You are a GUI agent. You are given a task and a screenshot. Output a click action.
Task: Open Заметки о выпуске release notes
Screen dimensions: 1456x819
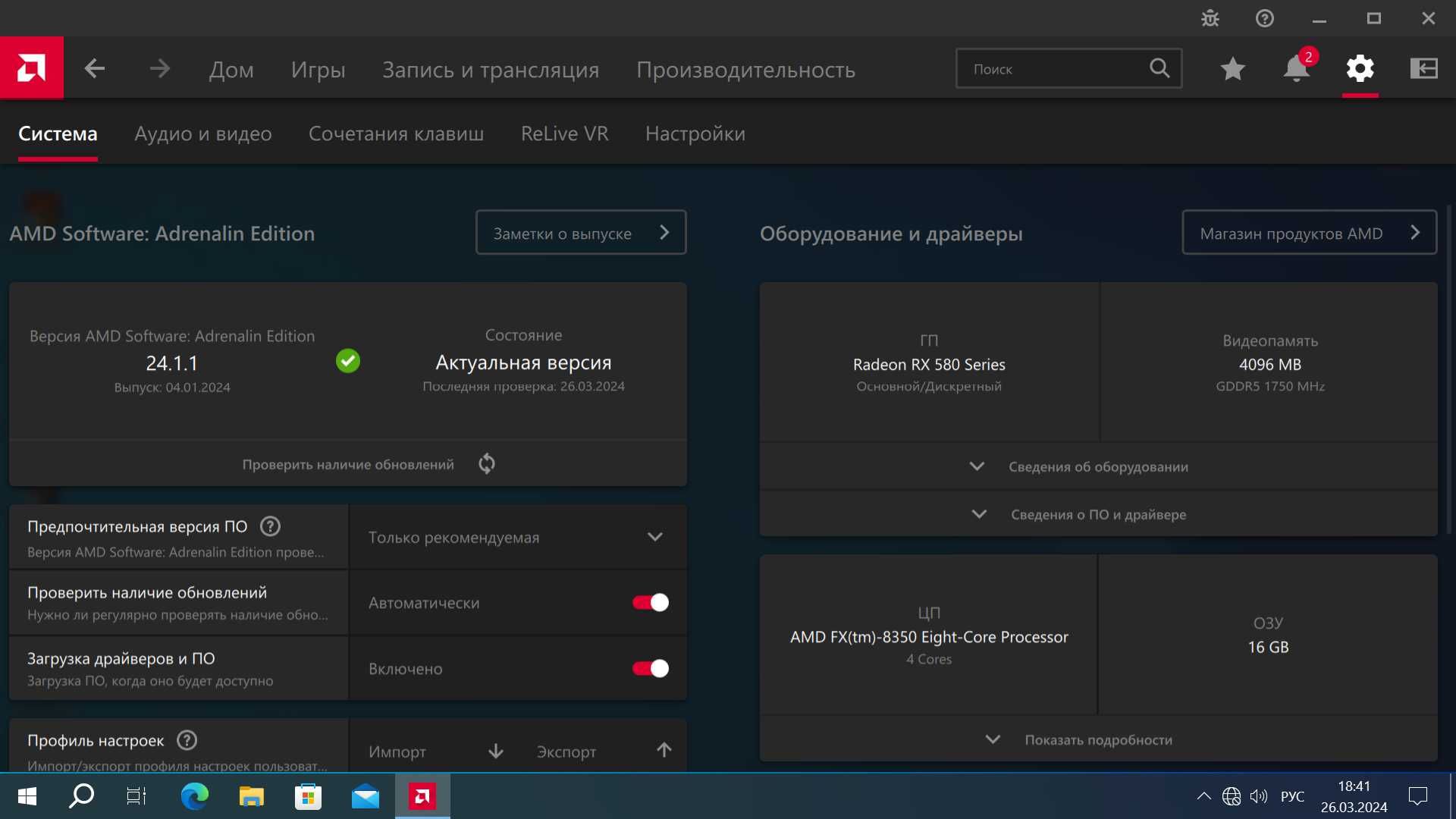pos(581,232)
